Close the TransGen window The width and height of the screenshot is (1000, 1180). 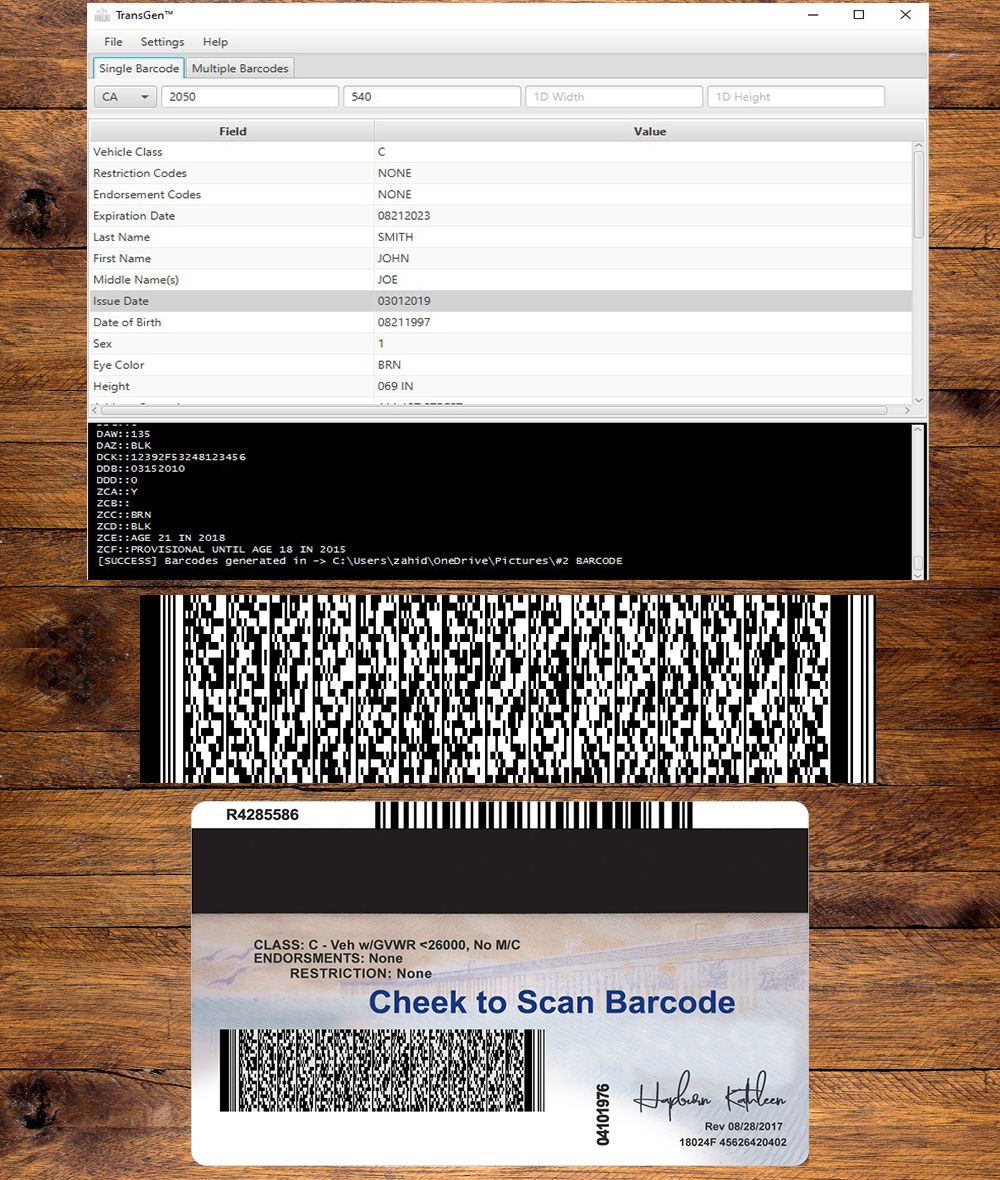[905, 15]
